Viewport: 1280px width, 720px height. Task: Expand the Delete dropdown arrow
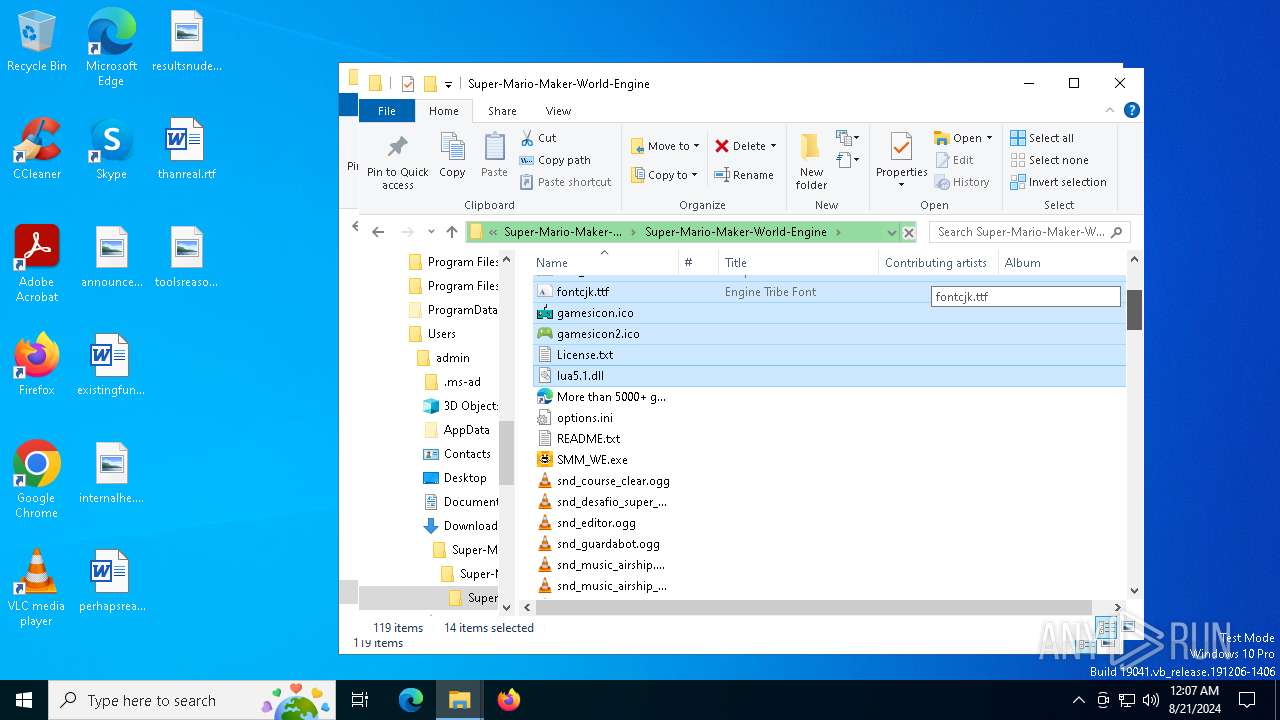click(773, 146)
